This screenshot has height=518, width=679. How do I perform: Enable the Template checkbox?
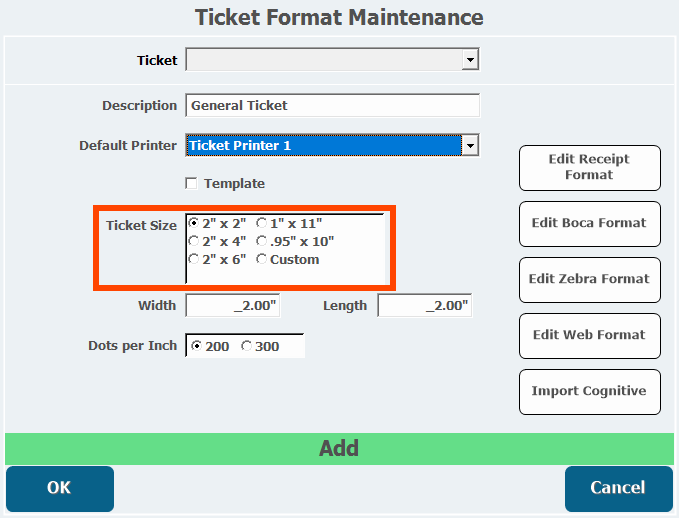coord(191,184)
